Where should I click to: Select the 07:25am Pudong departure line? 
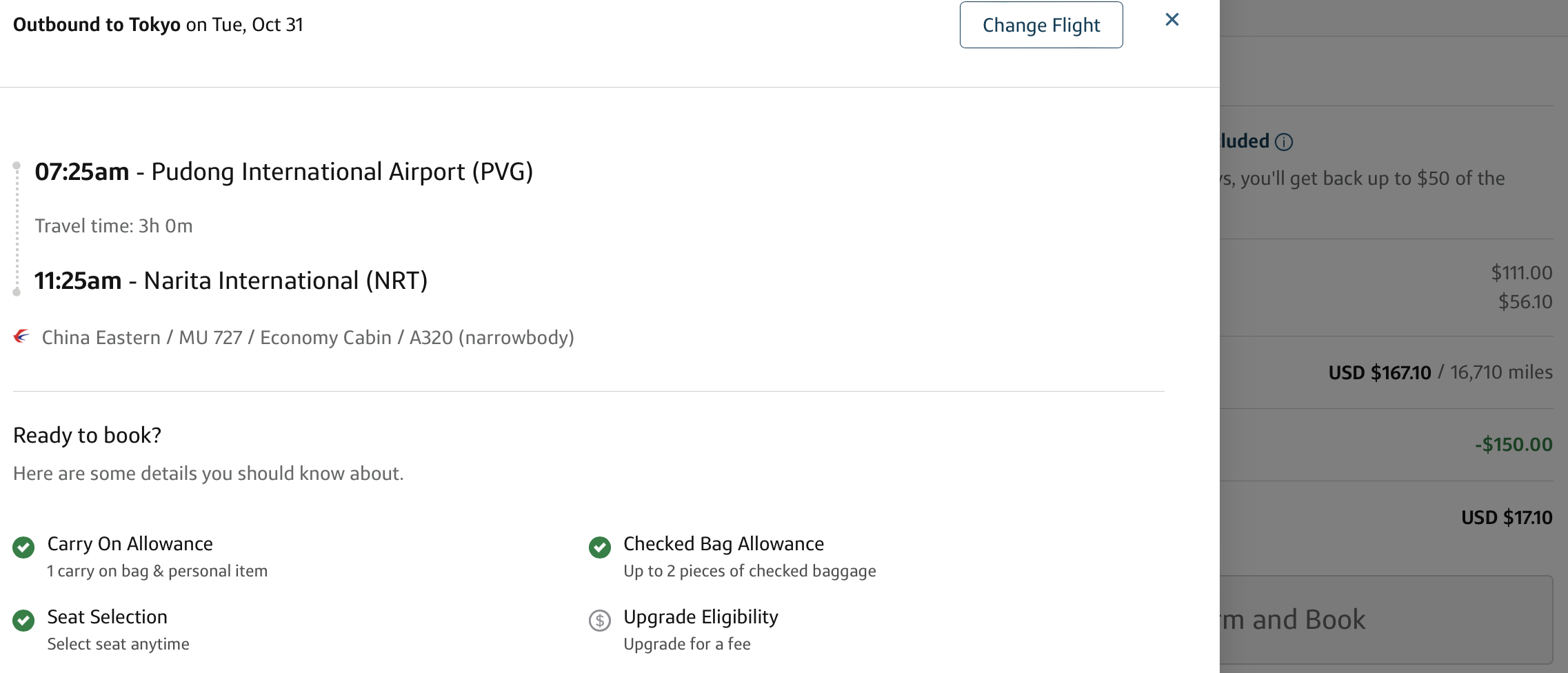tap(283, 172)
